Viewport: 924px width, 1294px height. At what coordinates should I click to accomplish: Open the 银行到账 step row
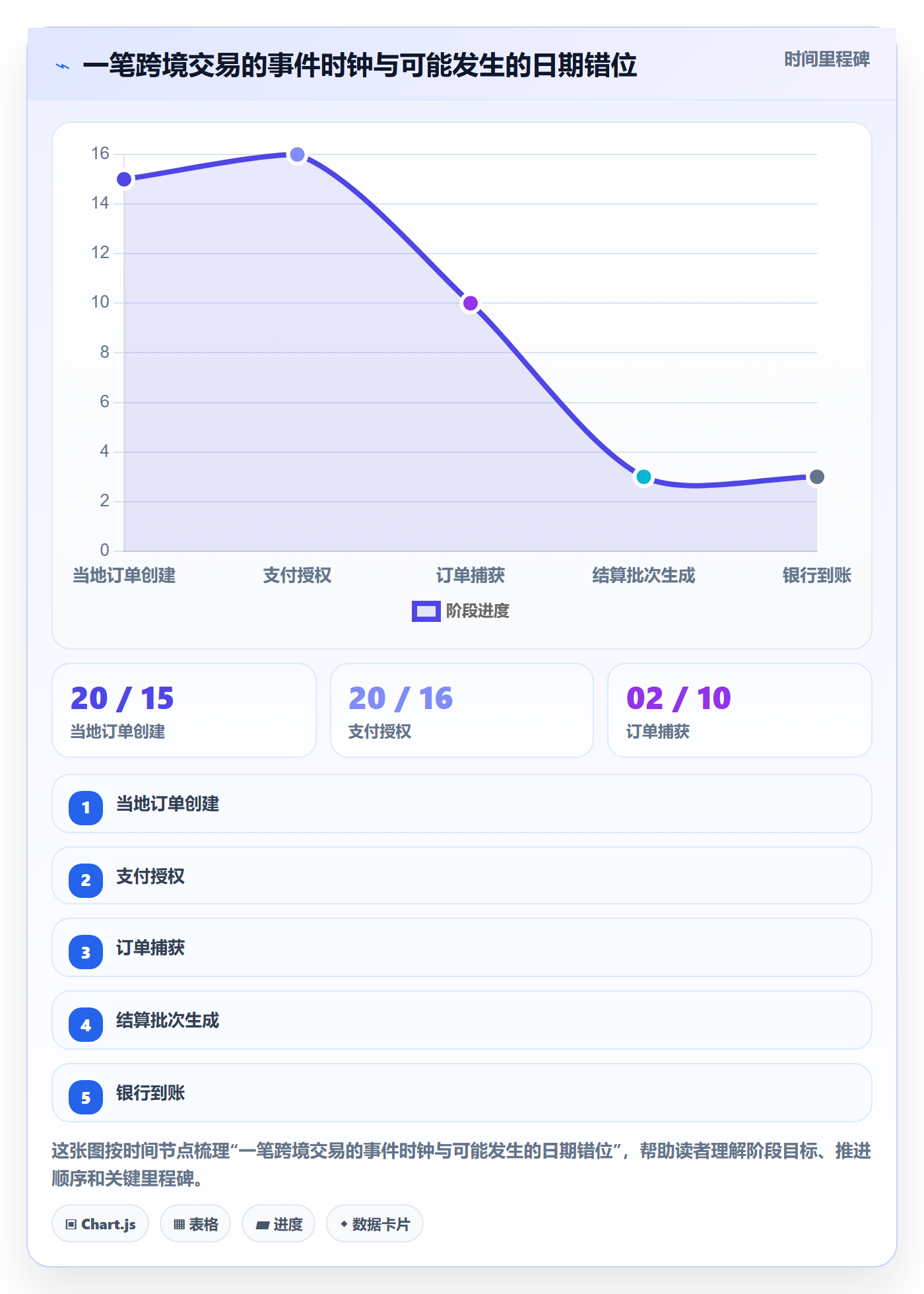pyautogui.click(x=462, y=1093)
